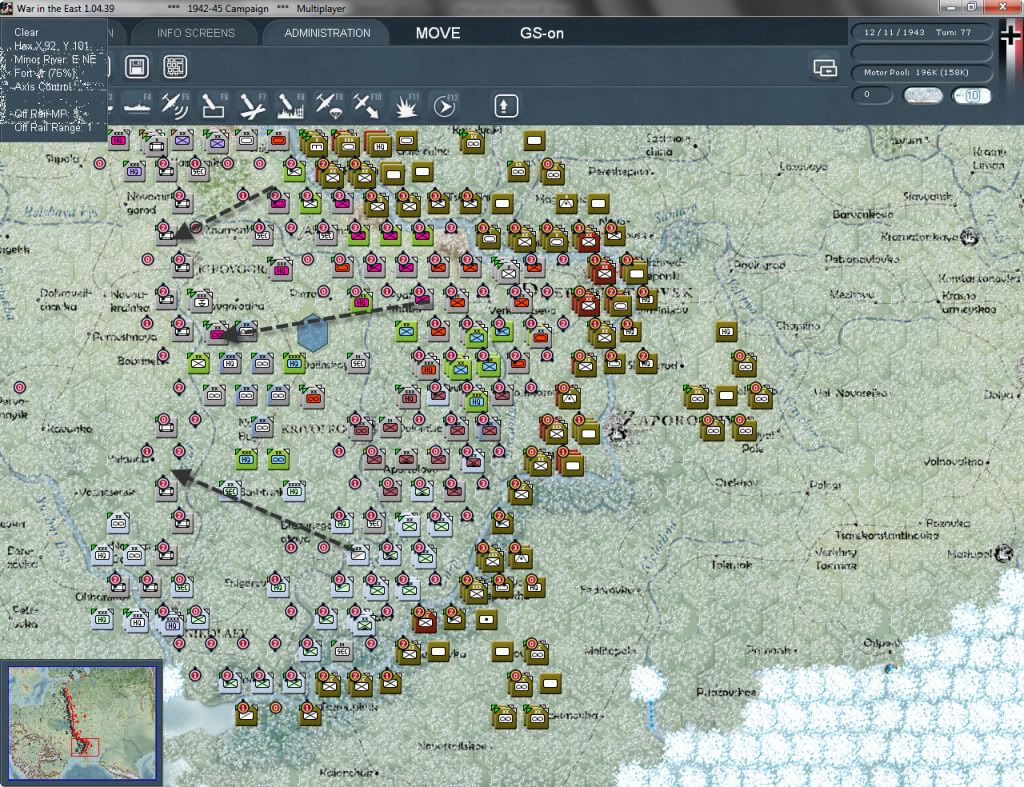Image resolution: width=1024 pixels, height=787 pixels.
Task: Click the 'Fort 4 (76%)' terrain text
Action: coord(45,73)
